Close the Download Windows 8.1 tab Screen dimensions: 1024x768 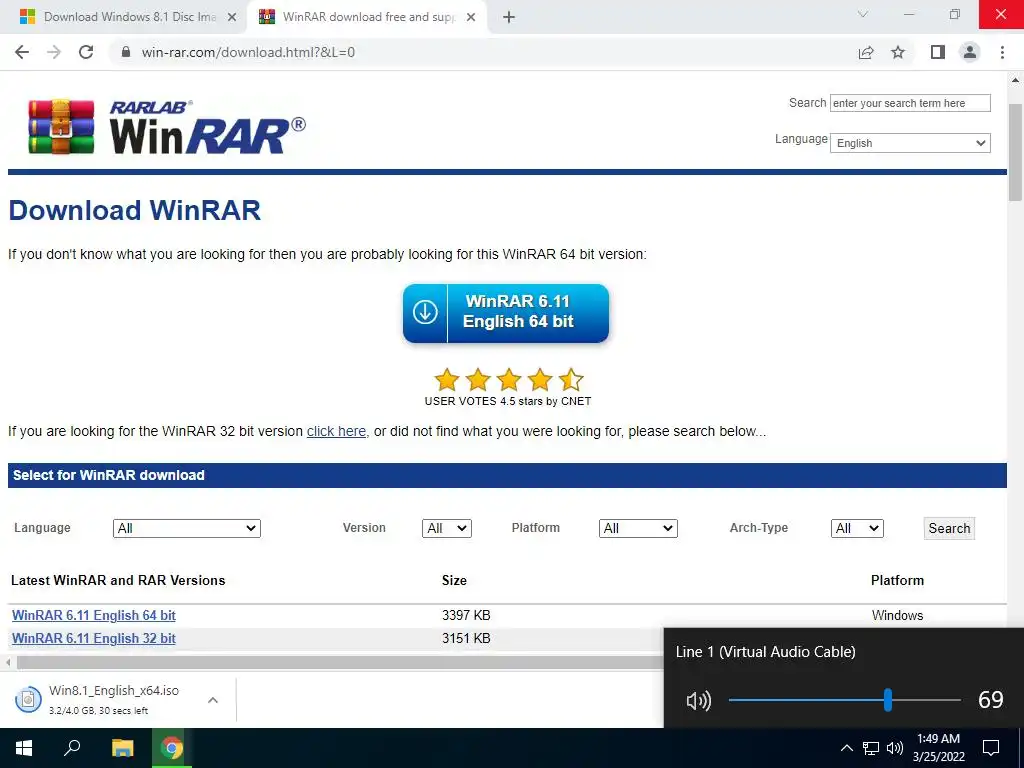[x=232, y=17]
